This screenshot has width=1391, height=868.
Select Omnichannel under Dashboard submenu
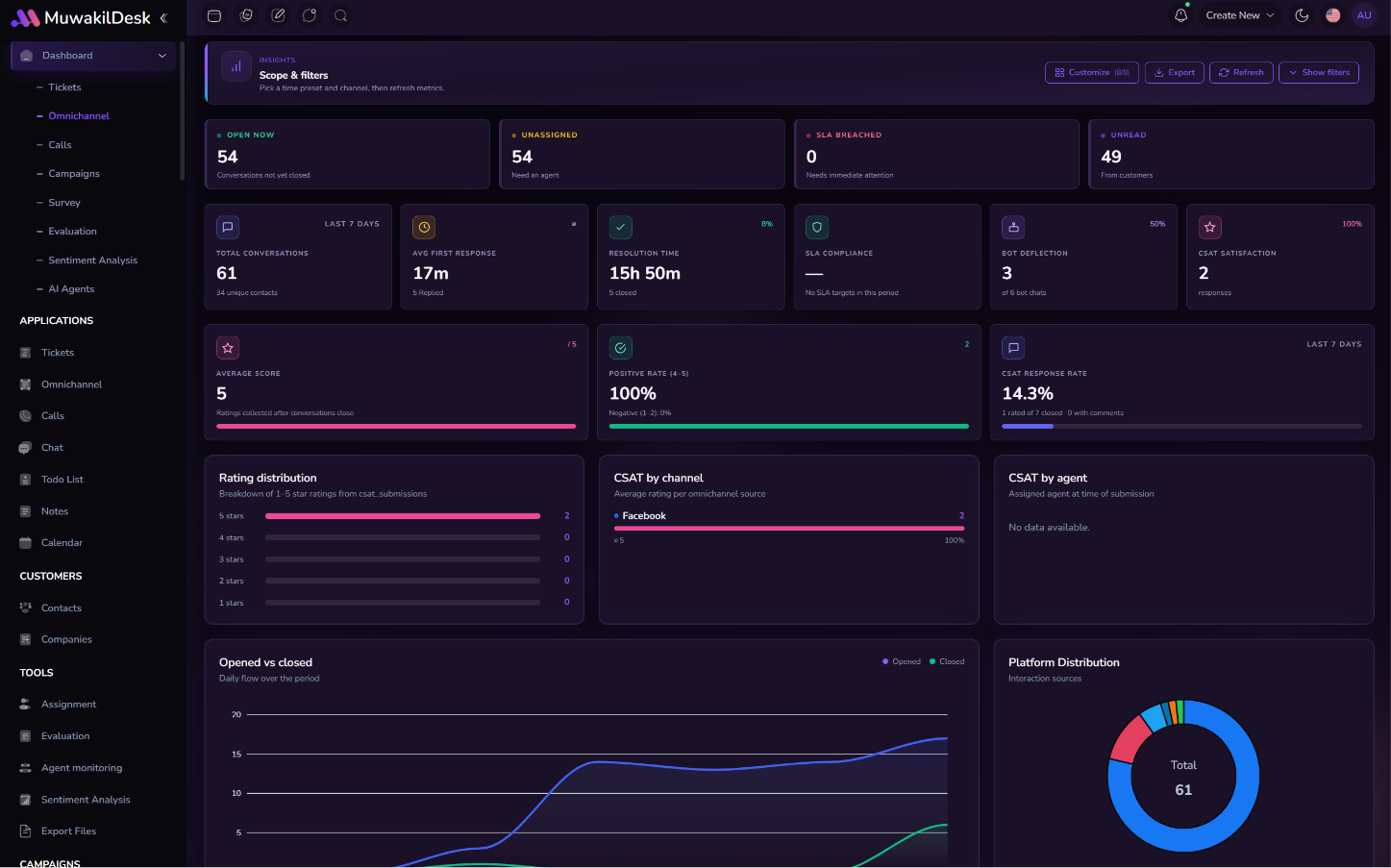[x=79, y=116]
